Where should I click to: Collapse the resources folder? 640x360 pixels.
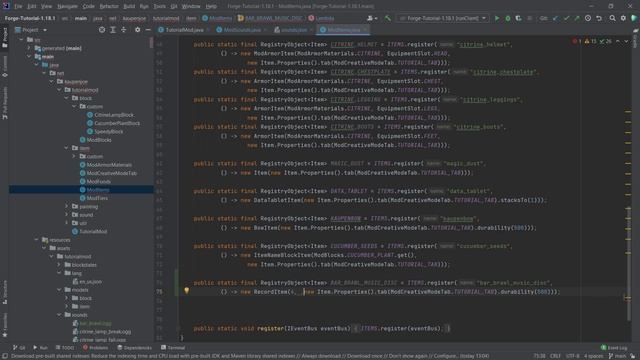coord(37,240)
